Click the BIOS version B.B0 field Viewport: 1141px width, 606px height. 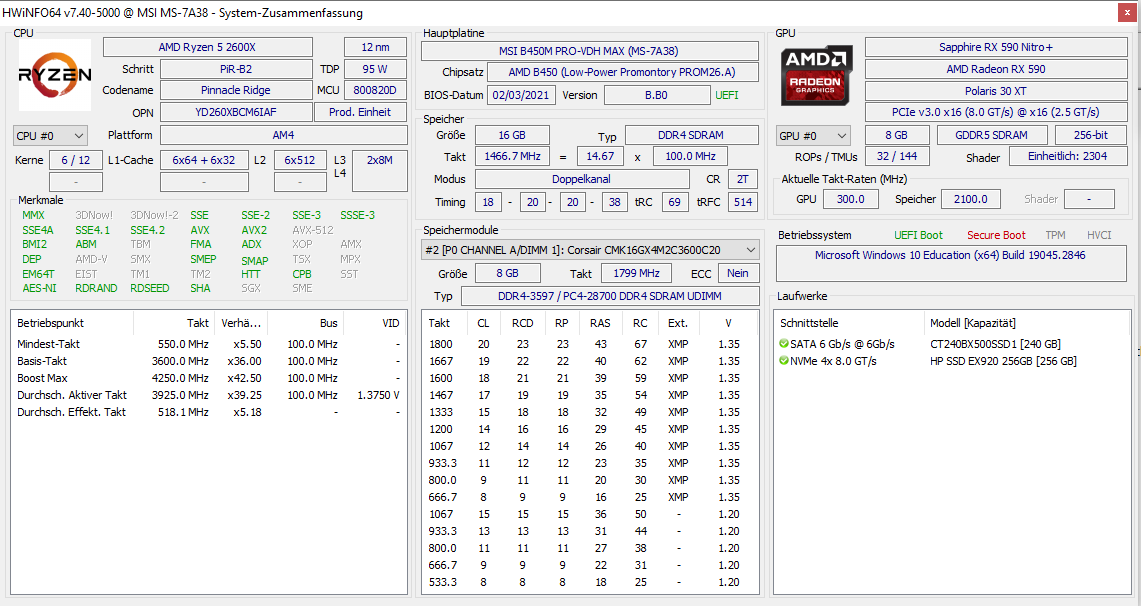pos(656,95)
